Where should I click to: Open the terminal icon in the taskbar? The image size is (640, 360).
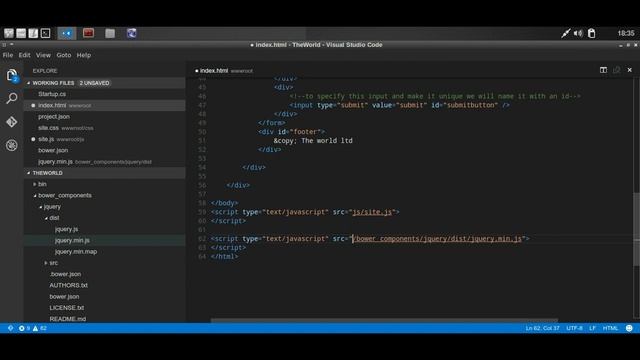46,33
